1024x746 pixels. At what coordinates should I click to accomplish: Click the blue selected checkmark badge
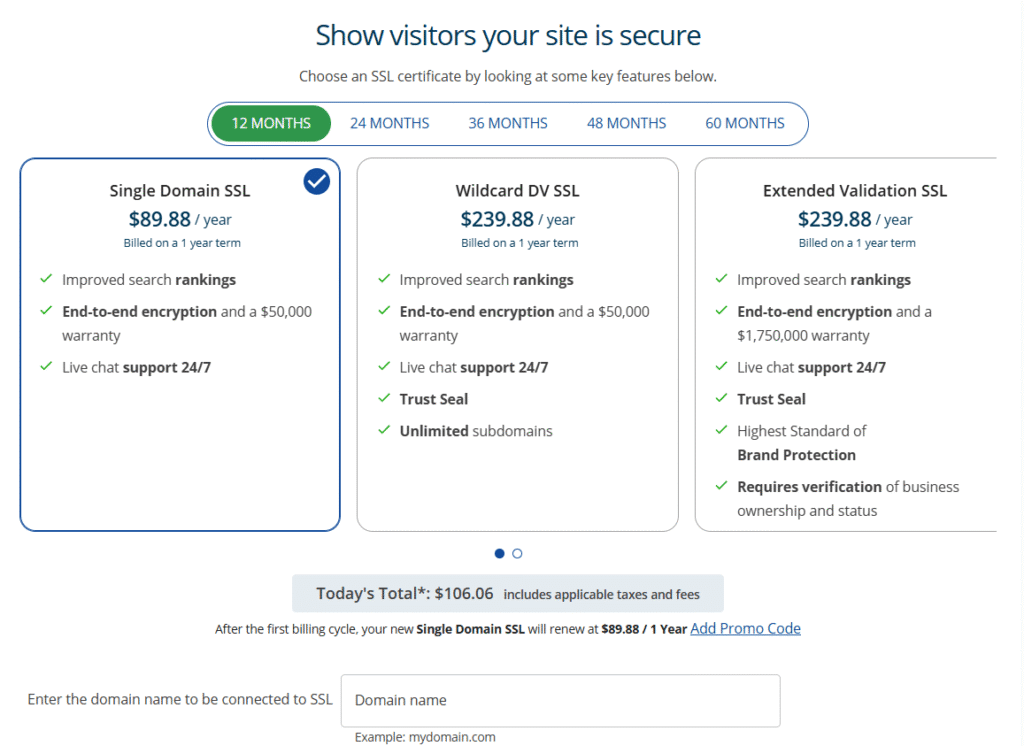pos(316,181)
